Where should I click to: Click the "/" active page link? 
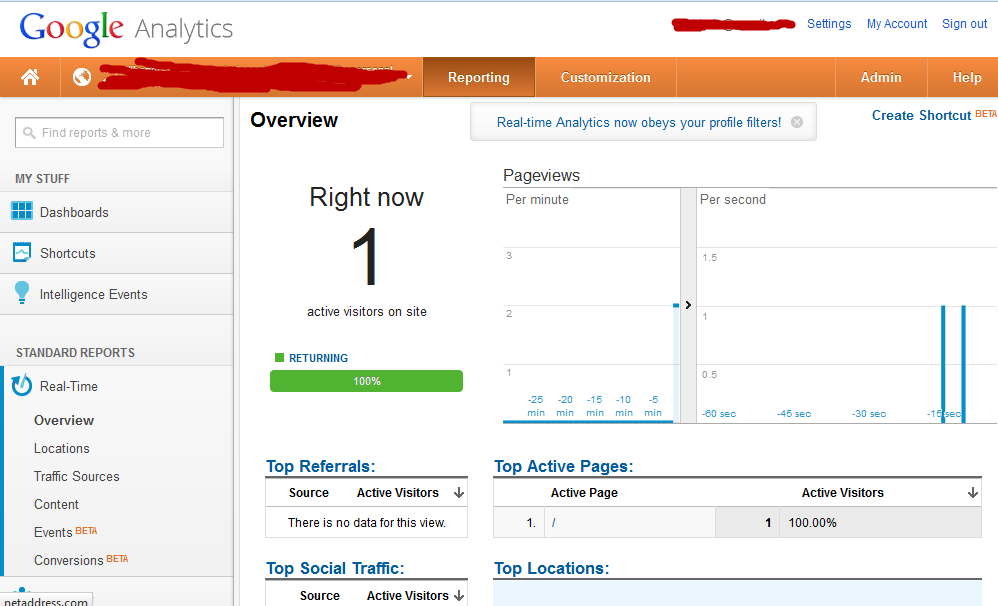coord(554,523)
